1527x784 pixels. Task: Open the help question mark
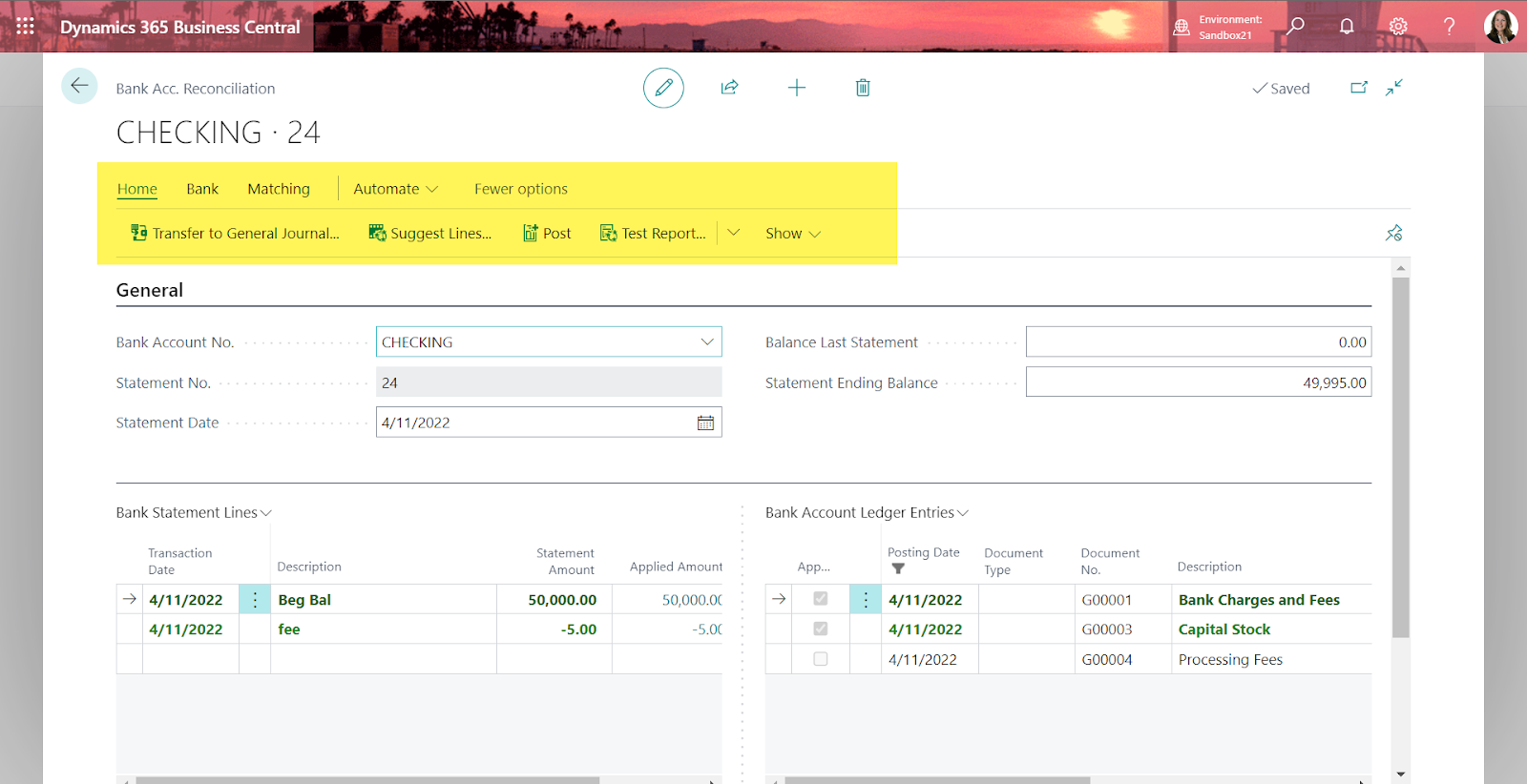1449,26
